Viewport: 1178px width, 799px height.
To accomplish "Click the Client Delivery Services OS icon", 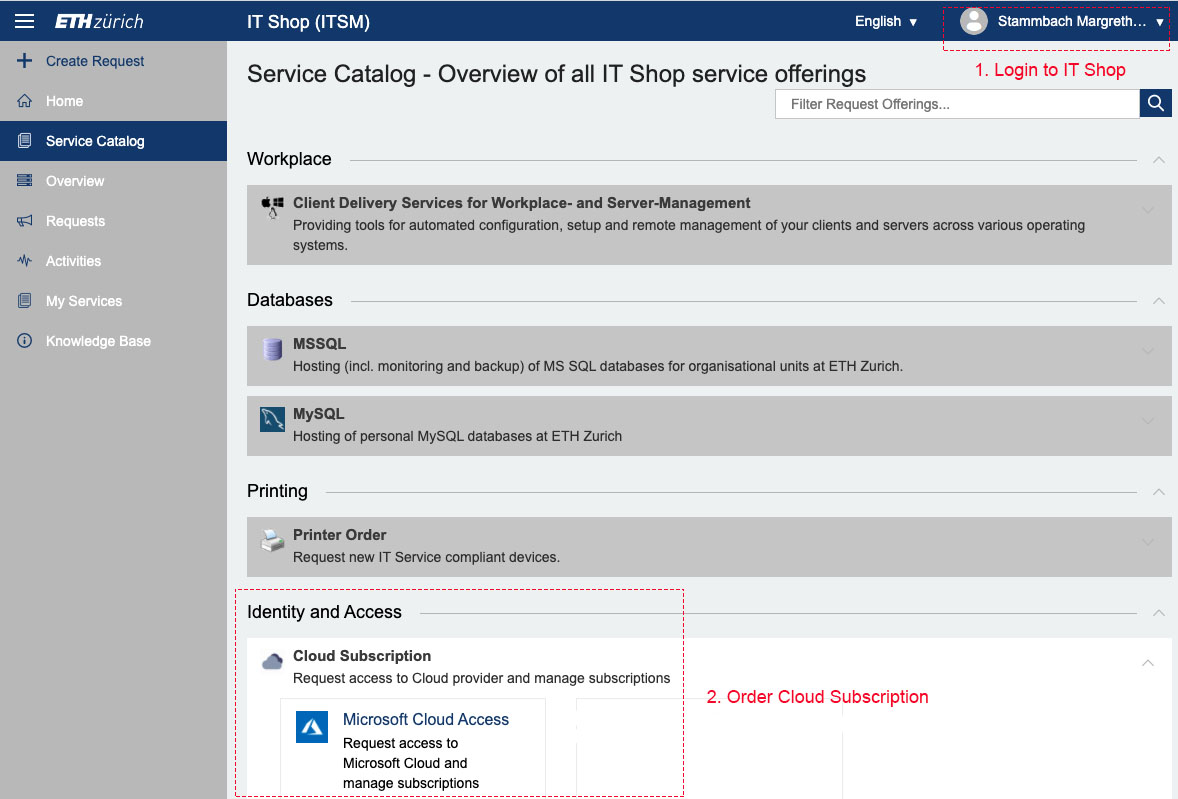I will (x=272, y=207).
